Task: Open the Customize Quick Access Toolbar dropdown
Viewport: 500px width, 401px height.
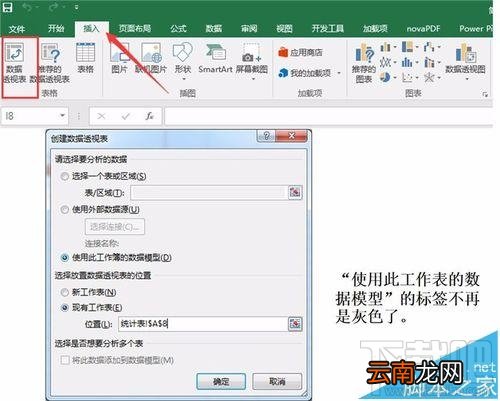Action: point(76,7)
